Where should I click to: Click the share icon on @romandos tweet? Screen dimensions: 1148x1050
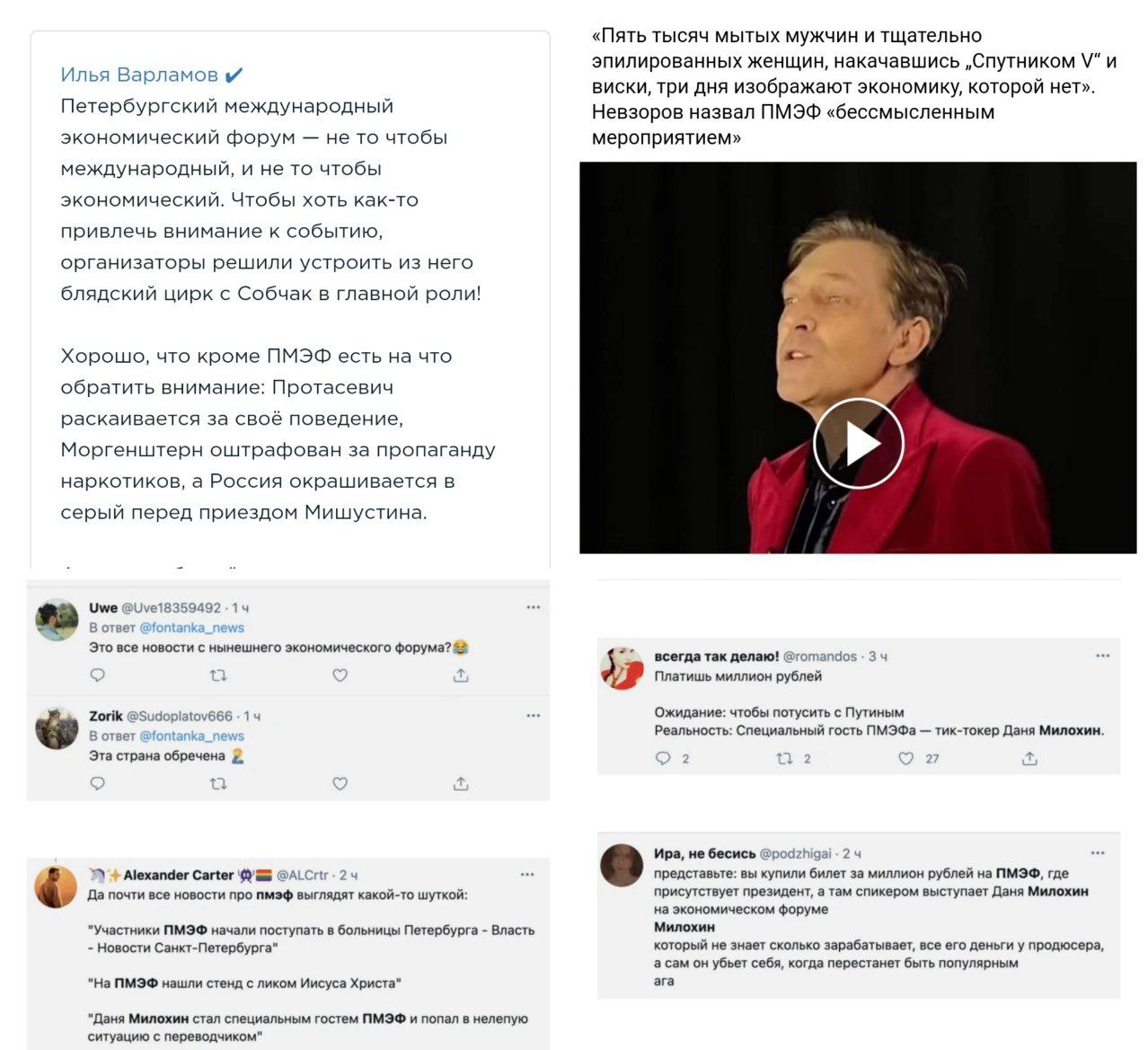coord(1029,759)
